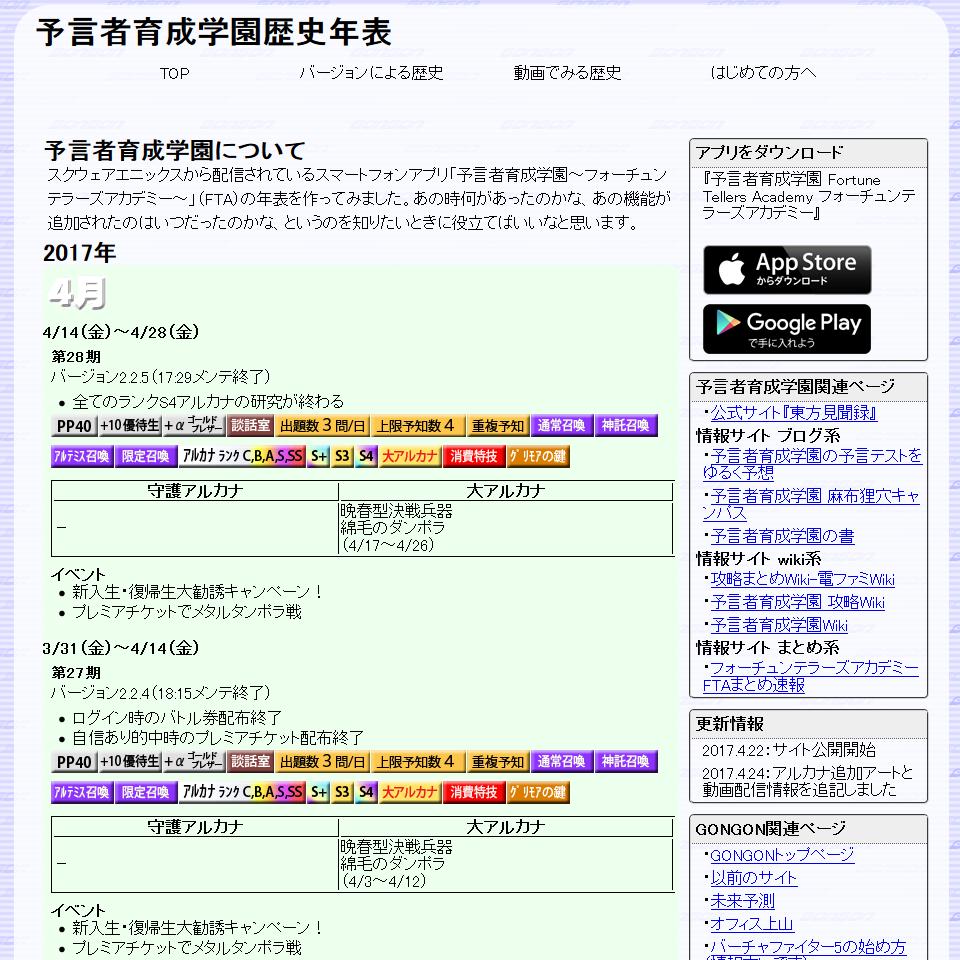Open the GONGONトップページ link
Image resolution: width=960 pixels, height=960 pixels.
[782, 855]
